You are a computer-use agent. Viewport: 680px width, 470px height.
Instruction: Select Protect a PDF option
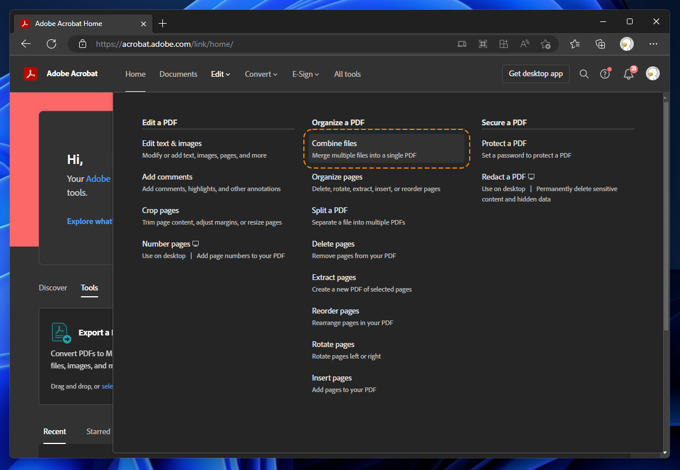pos(504,144)
